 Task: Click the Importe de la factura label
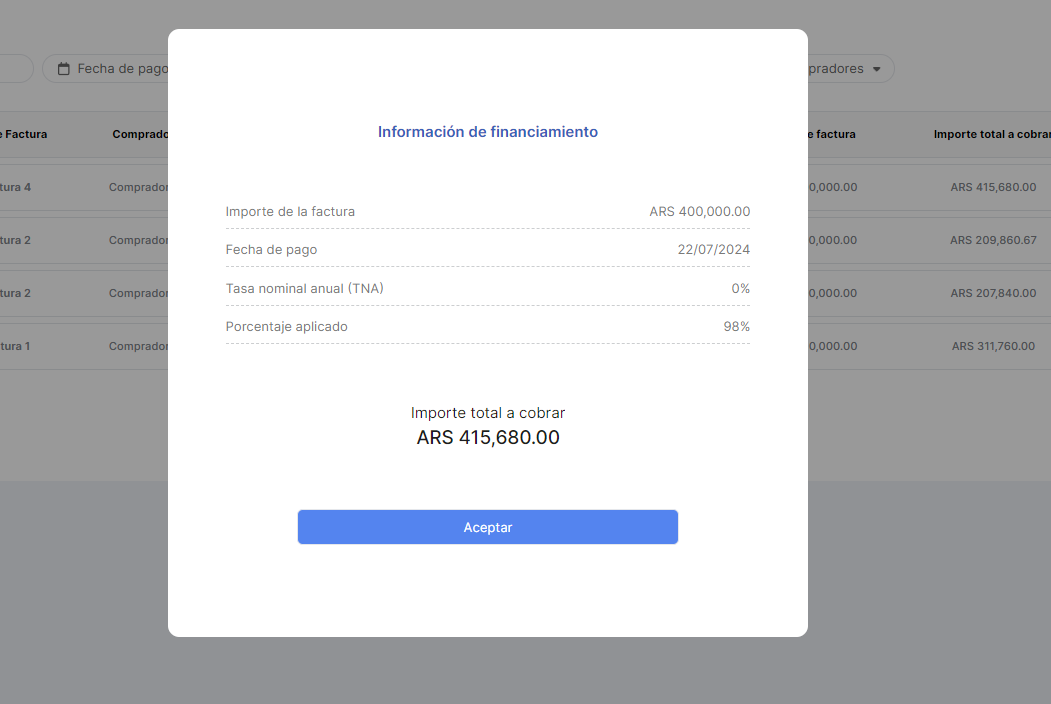point(290,212)
